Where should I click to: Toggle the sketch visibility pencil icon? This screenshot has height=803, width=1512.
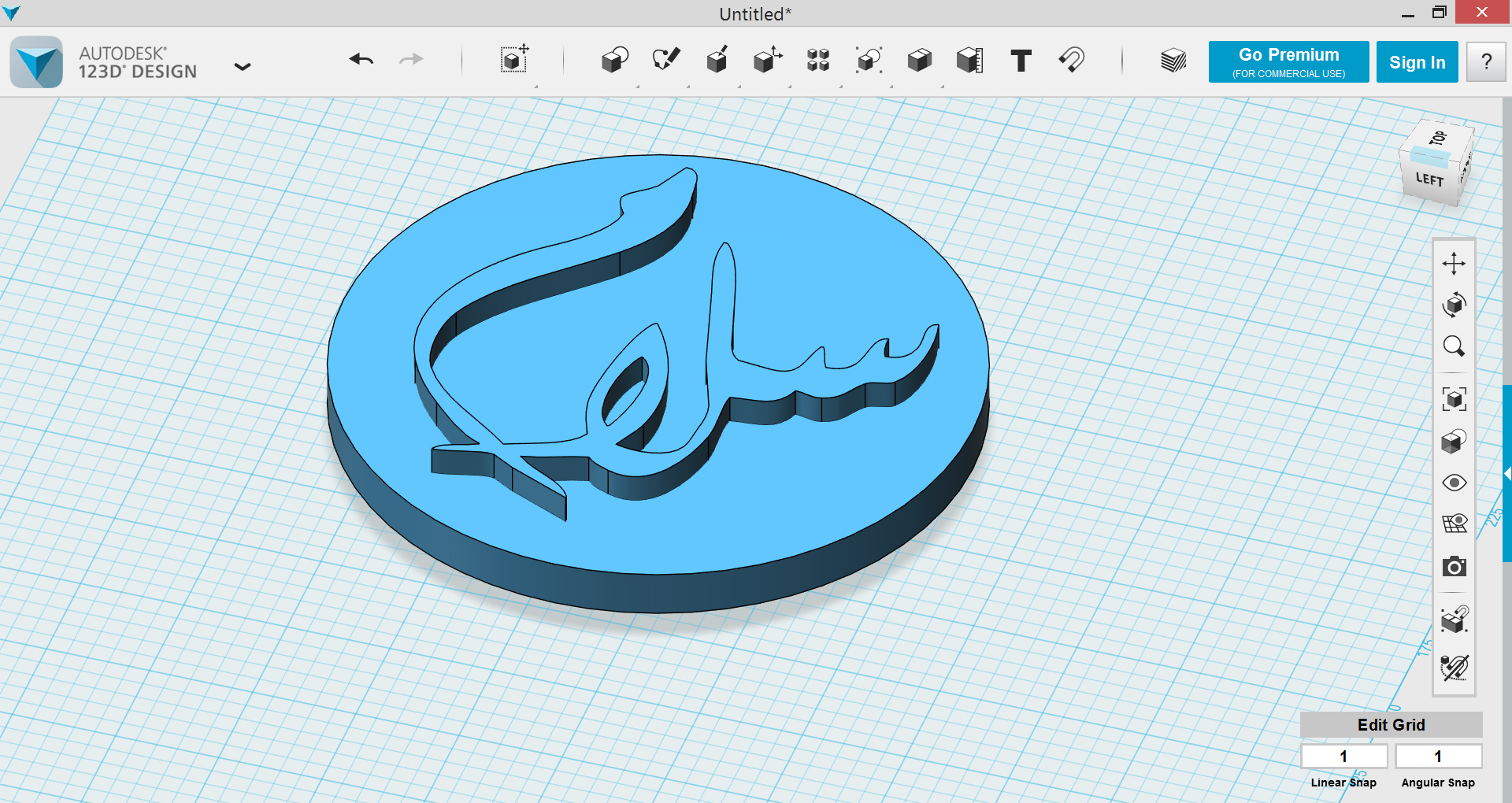[1454, 668]
